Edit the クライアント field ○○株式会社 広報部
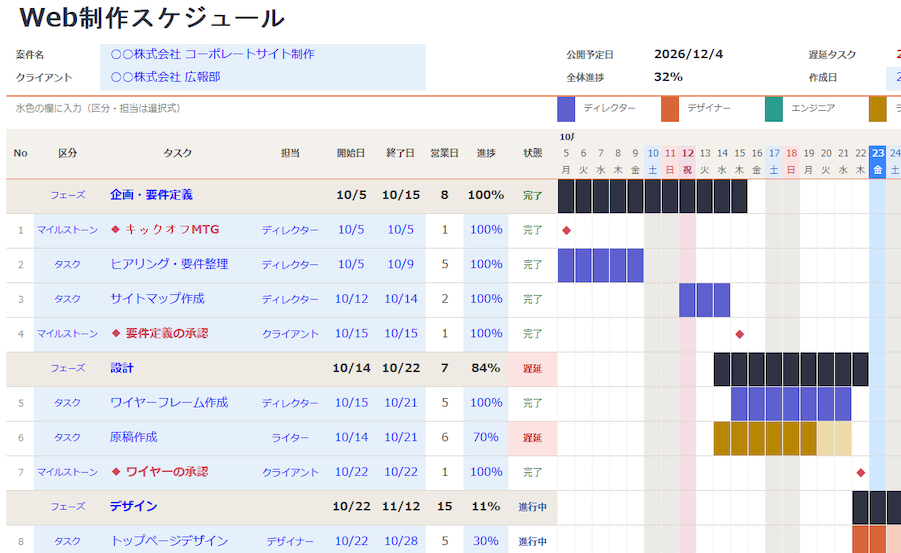The width and height of the screenshot is (901, 553). 263,78
